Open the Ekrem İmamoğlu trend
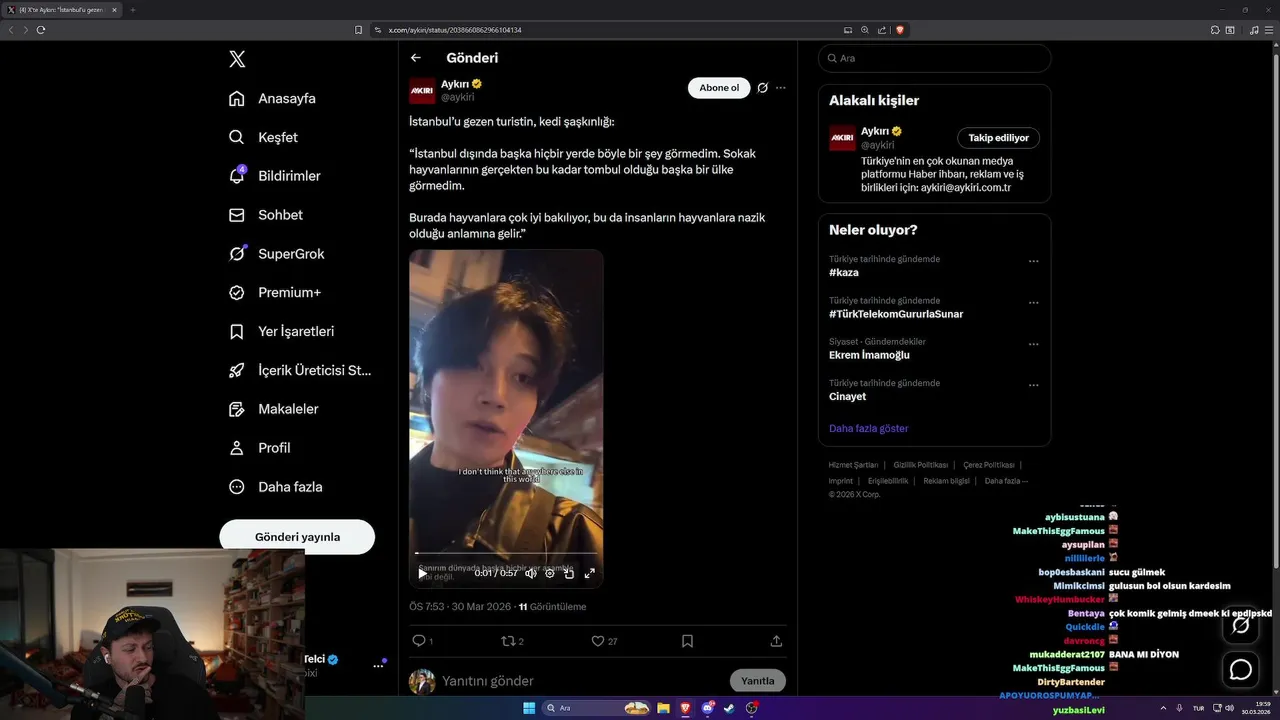Screen dimensions: 1280x720 pyautogui.click(x=869, y=355)
